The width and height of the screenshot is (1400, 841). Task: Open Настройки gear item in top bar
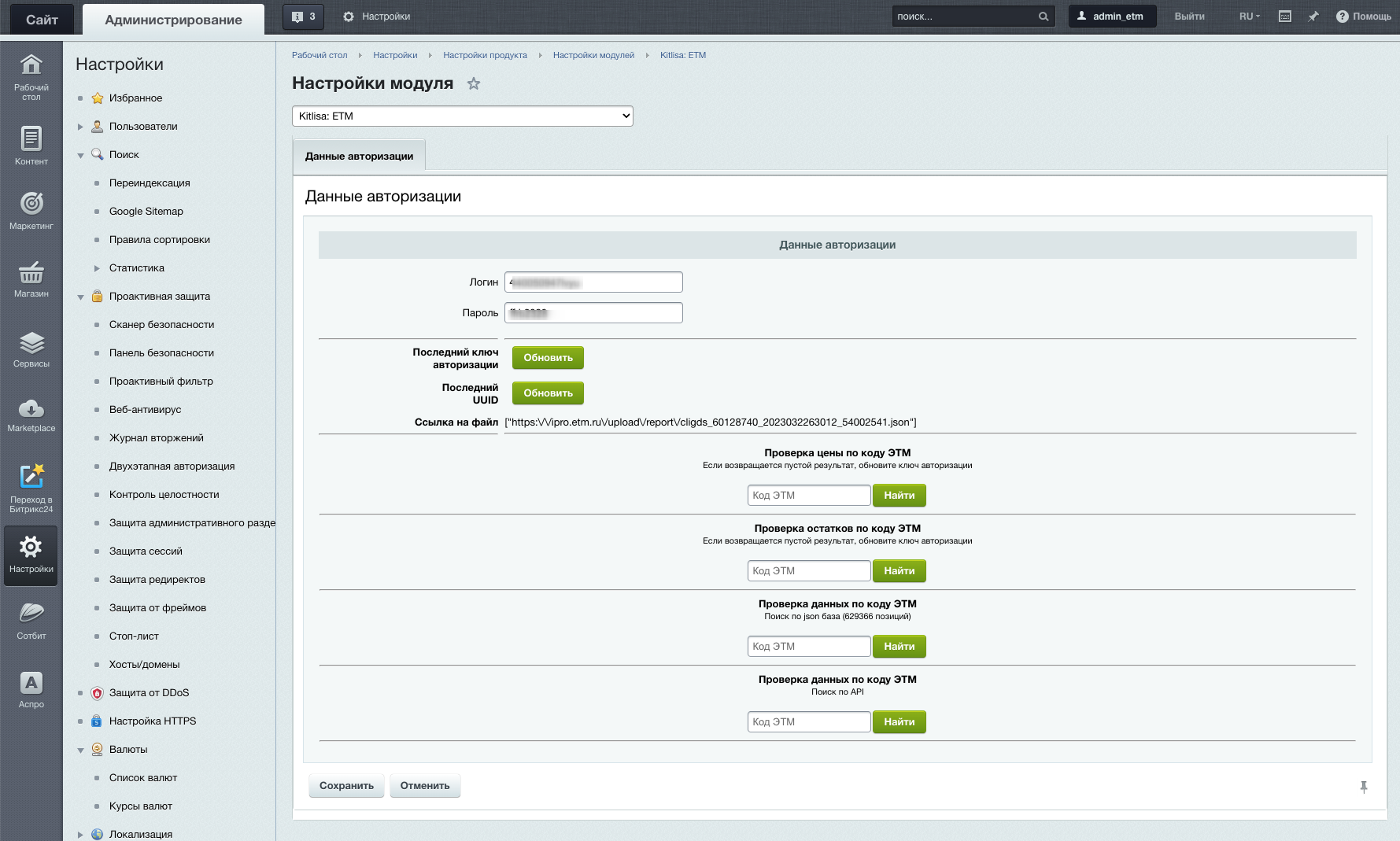pos(376,17)
